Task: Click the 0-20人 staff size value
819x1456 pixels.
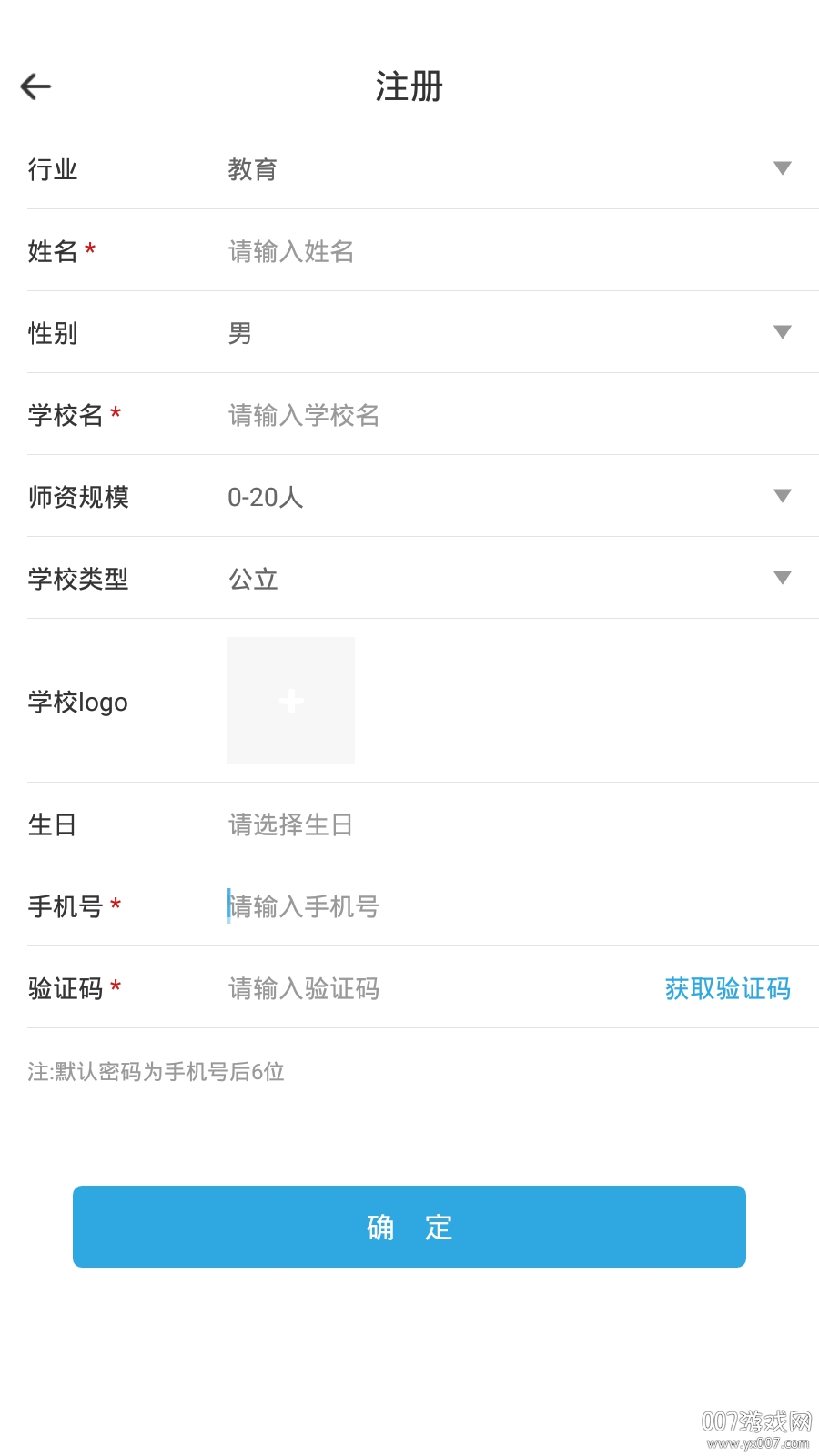Action: [x=265, y=497]
